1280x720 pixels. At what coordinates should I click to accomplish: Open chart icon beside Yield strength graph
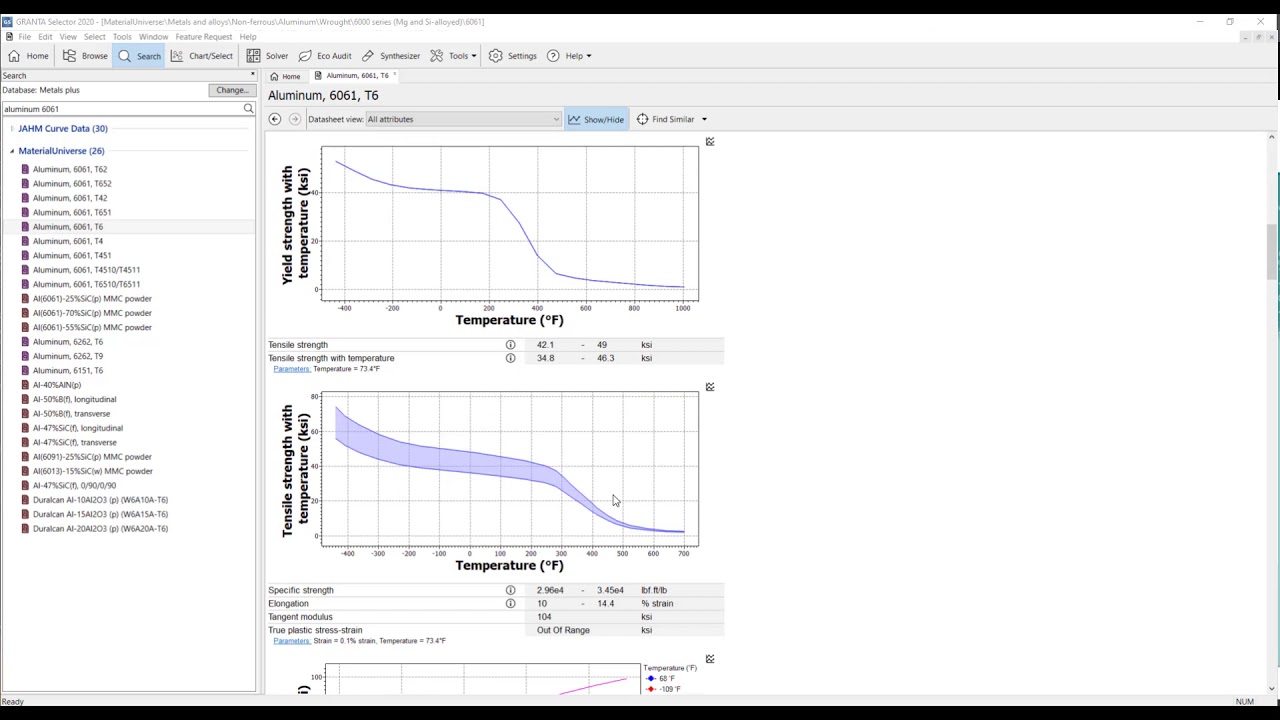[710, 142]
